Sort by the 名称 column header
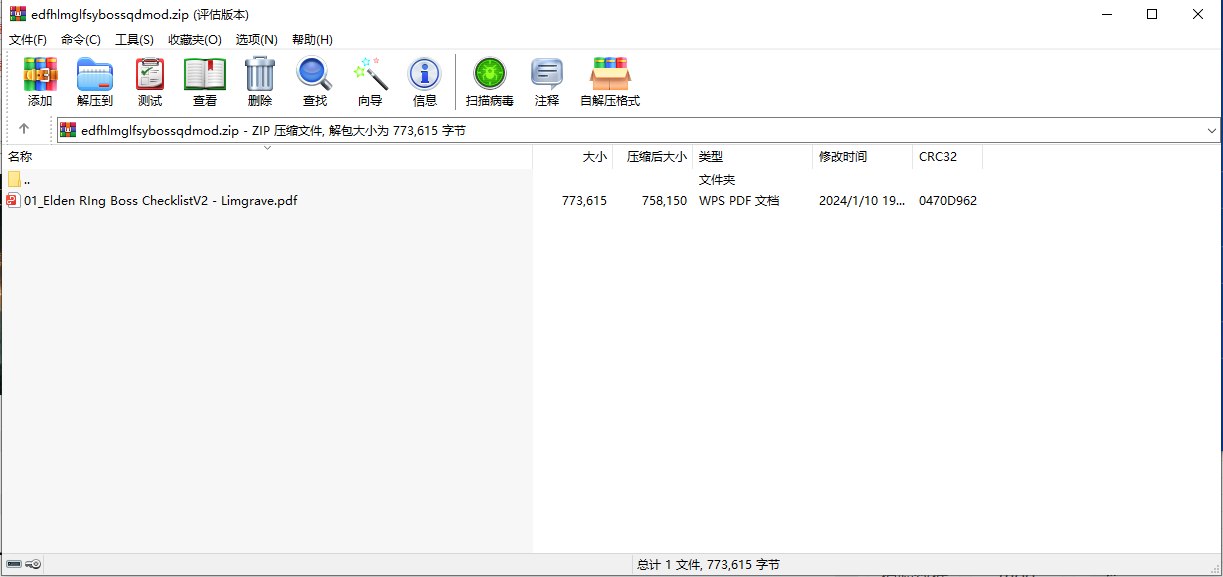This screenshot has width=1223, height=577. [x=266, y=157]
